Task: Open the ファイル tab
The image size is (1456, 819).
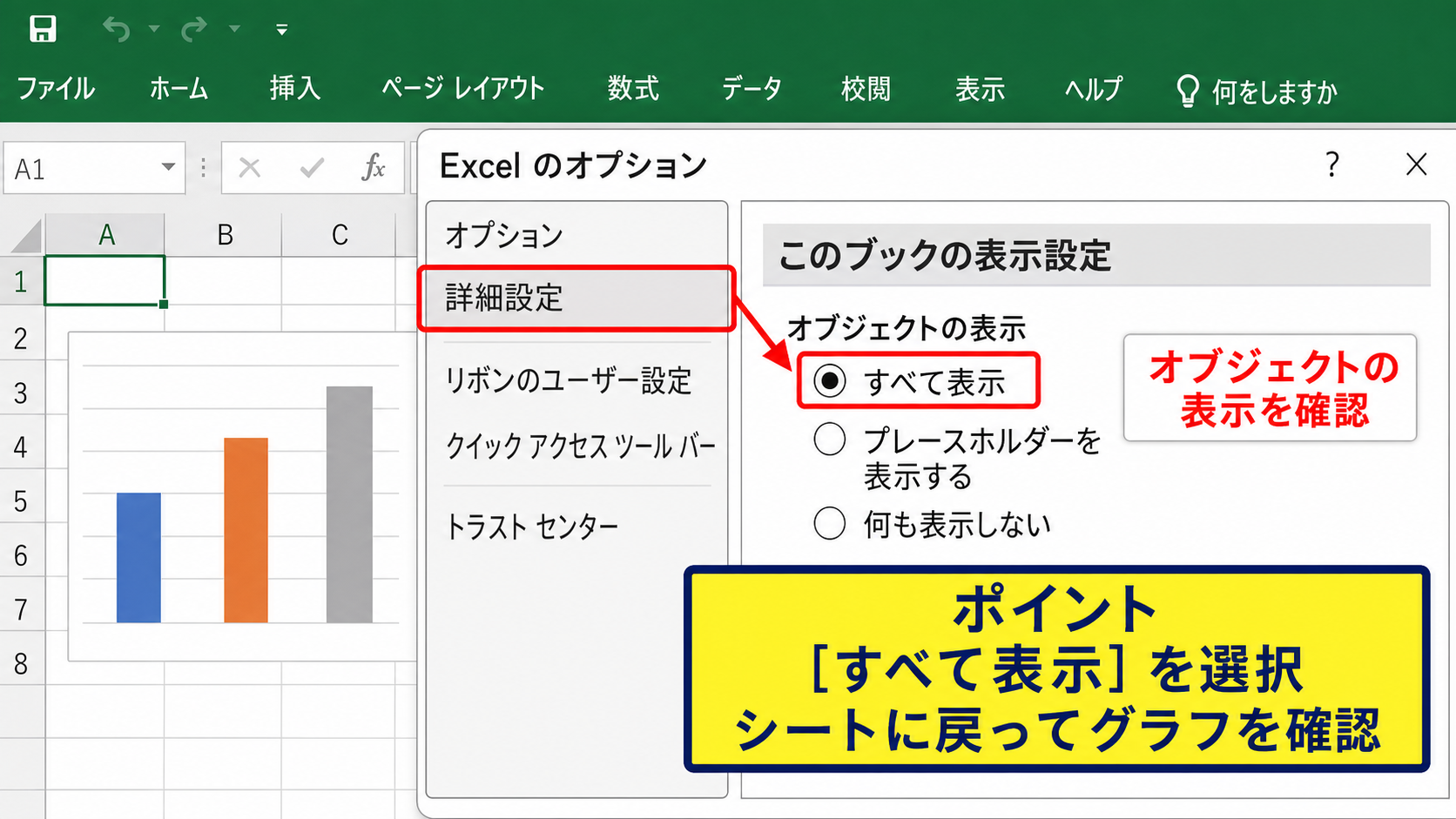Action: click(56, 88)
